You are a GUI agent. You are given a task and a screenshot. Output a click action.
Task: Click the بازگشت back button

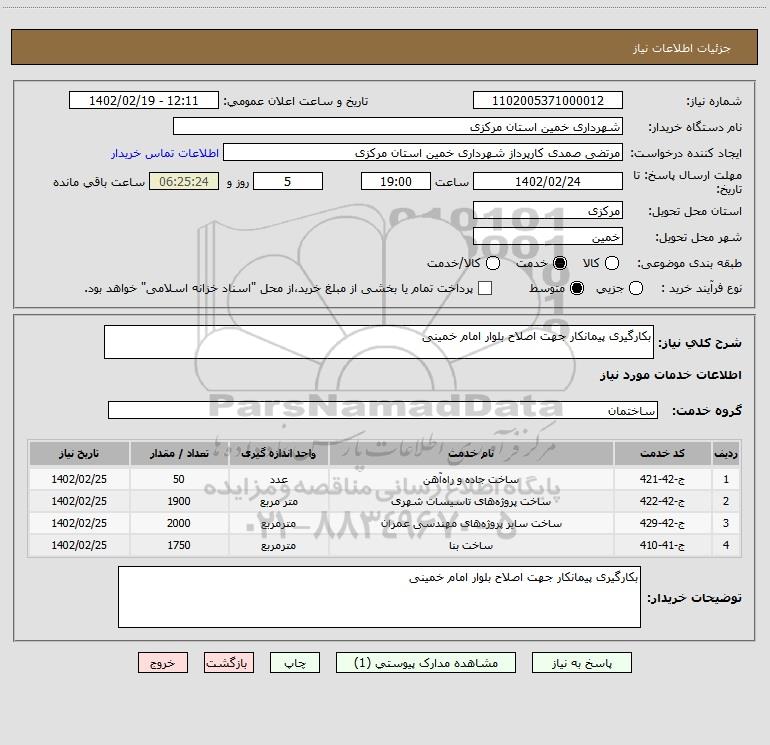pyautogui.click(x=229, y=663)
